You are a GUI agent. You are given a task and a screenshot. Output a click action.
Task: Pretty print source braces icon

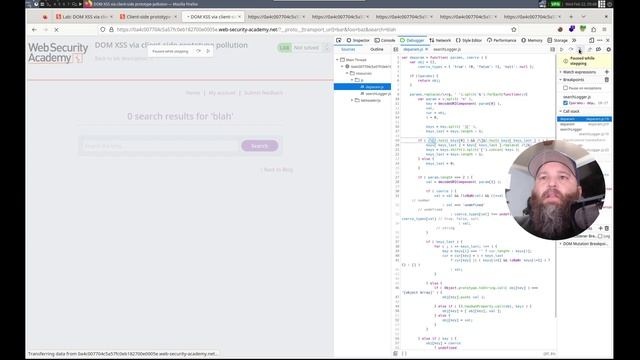[x=404, y=353]
